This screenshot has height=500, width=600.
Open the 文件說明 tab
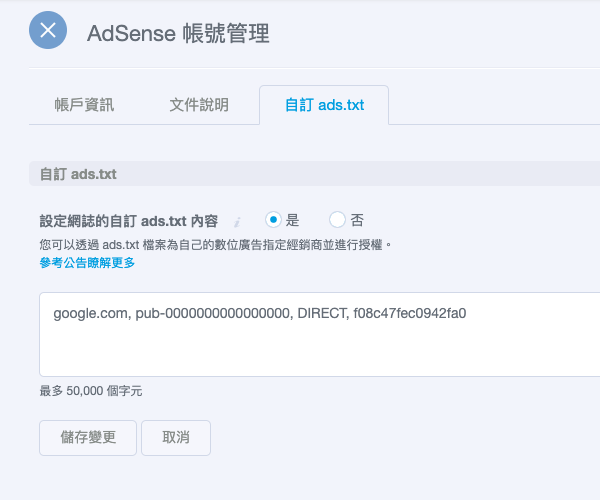(199, 105)
